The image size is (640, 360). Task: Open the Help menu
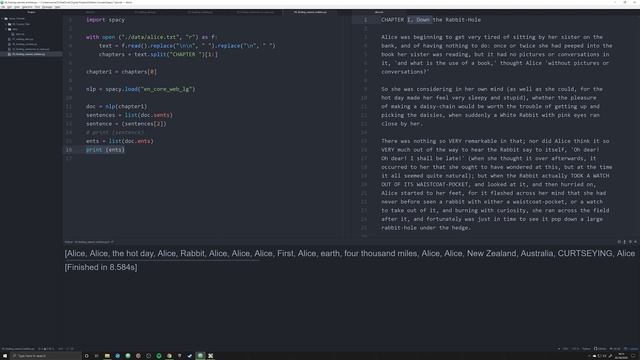tap(58, 7)
